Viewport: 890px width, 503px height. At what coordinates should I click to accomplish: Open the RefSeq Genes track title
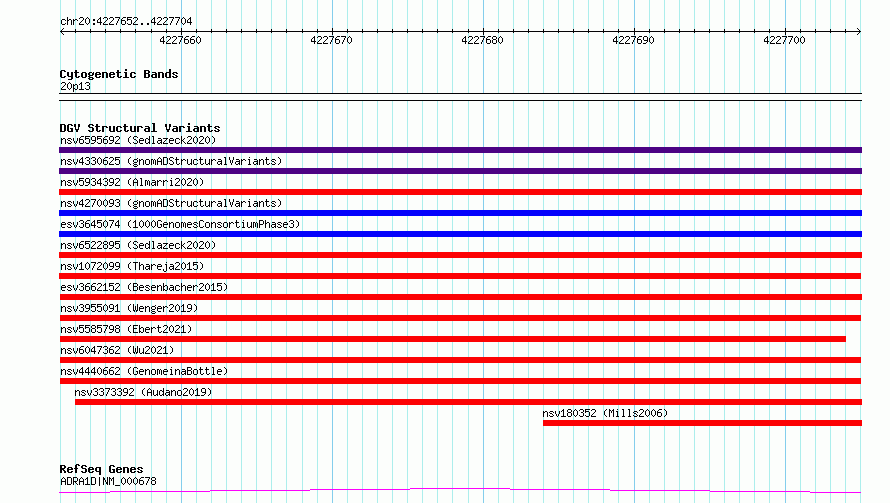101,469
